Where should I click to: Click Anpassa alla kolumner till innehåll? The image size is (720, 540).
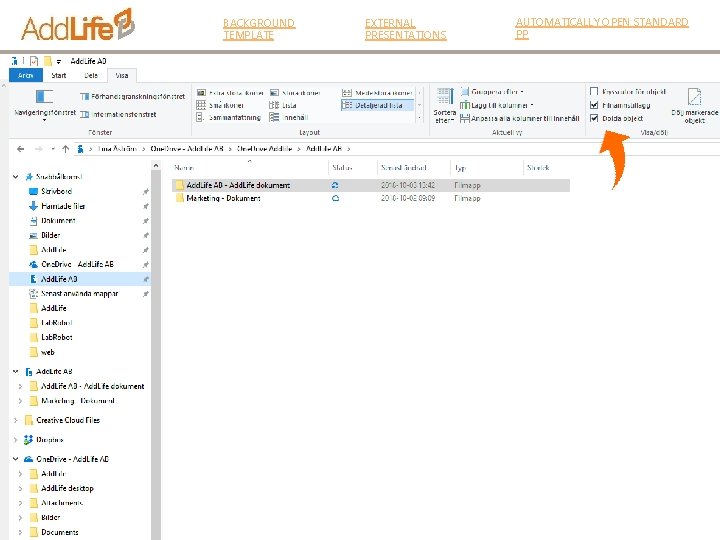tap(520, 118)
